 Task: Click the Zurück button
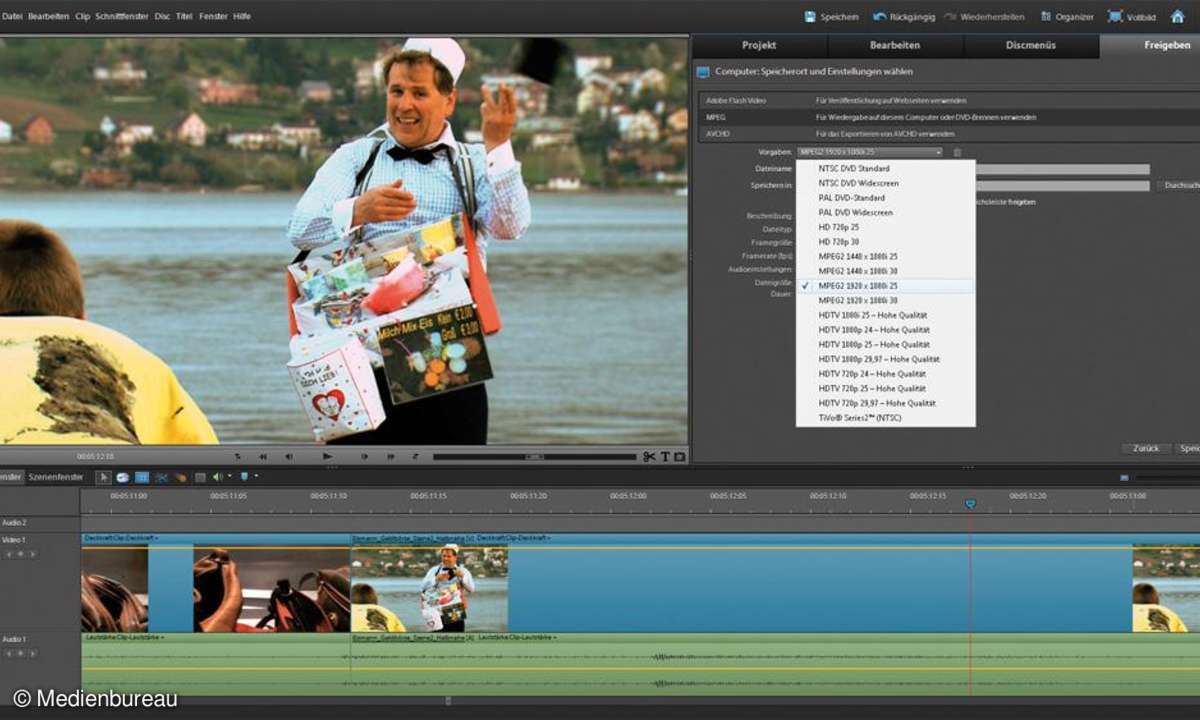pos(1146,449)
